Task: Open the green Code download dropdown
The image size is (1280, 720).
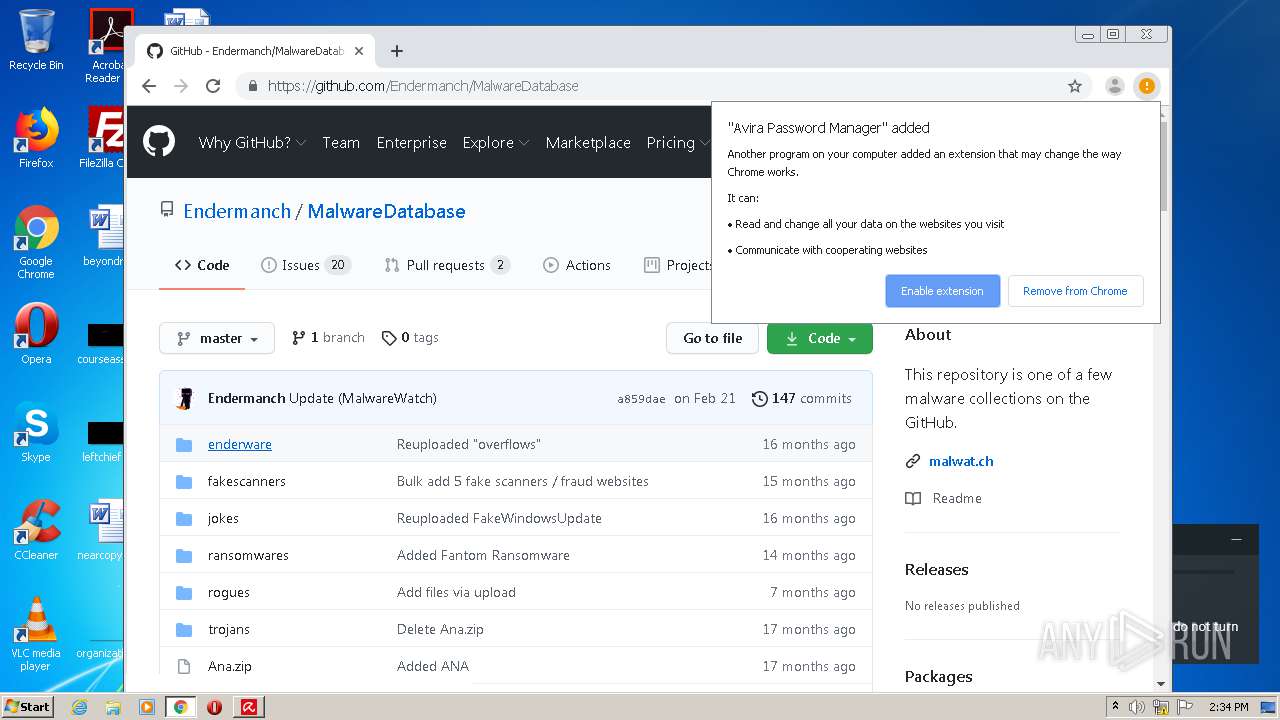Action: [x=820, y=338]
